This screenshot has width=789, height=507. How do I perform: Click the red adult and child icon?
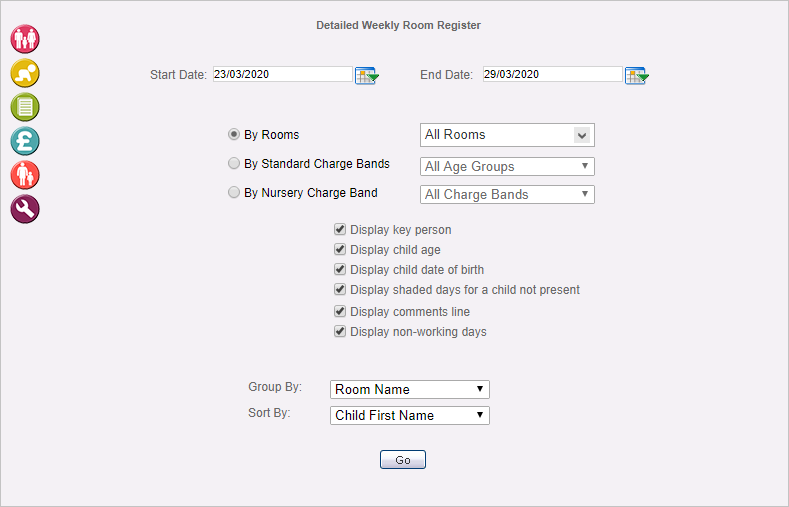25,175
